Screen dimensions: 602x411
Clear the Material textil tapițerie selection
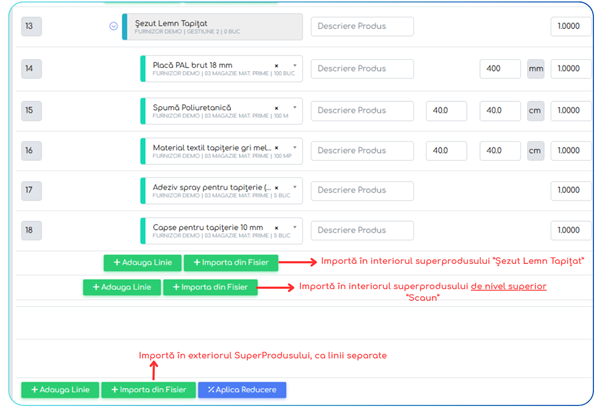[x=276, y=148]
